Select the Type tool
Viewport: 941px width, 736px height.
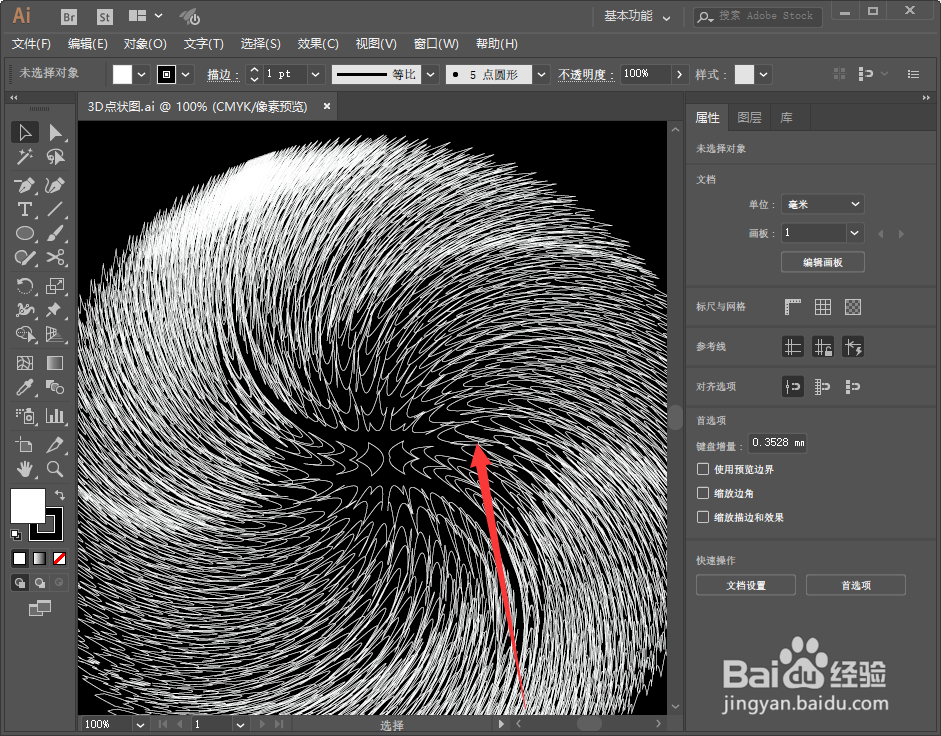point(25,210)
